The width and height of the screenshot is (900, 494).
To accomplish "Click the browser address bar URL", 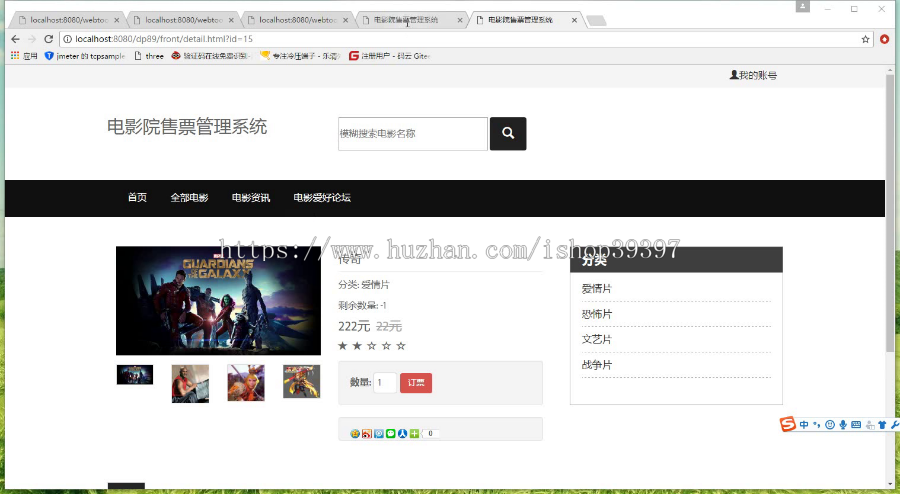I will point(164,39).
